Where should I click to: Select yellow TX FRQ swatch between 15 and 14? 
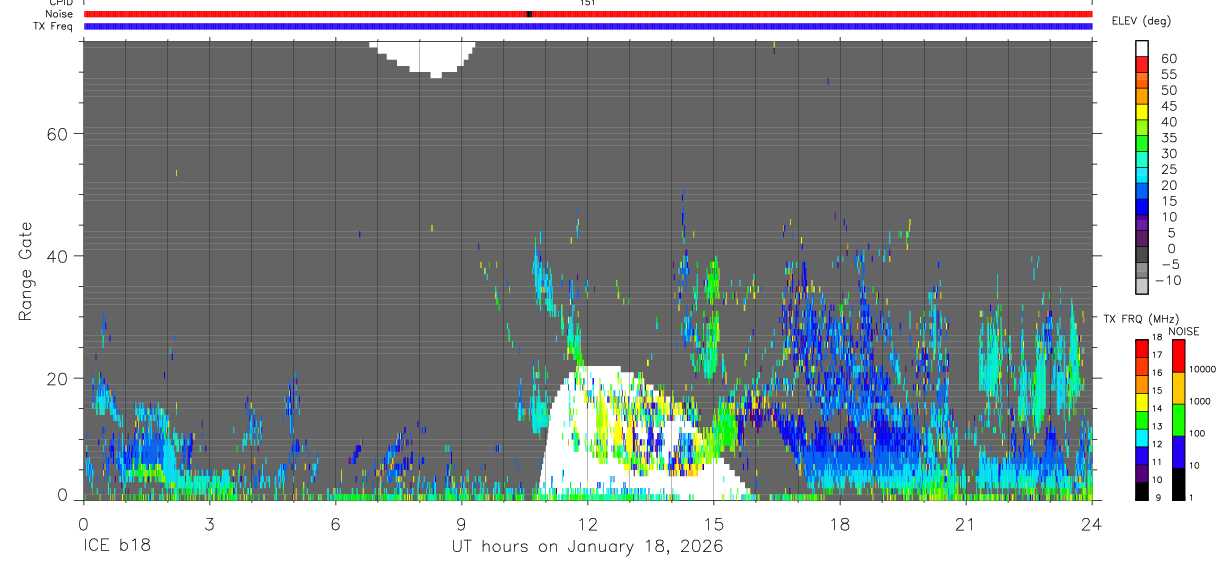point(1142,401)
